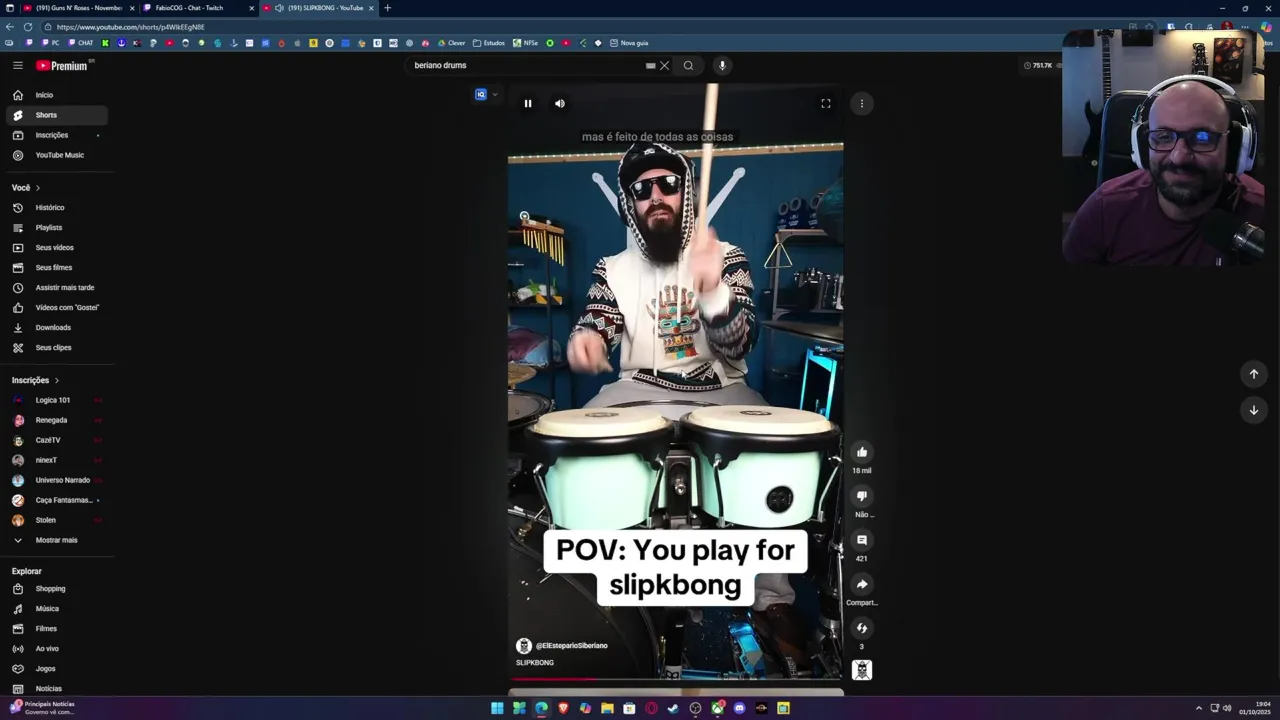Screen dimensions: 1280x720
Task: Open Inscrições in the sidebar
Action: [56, 135]
